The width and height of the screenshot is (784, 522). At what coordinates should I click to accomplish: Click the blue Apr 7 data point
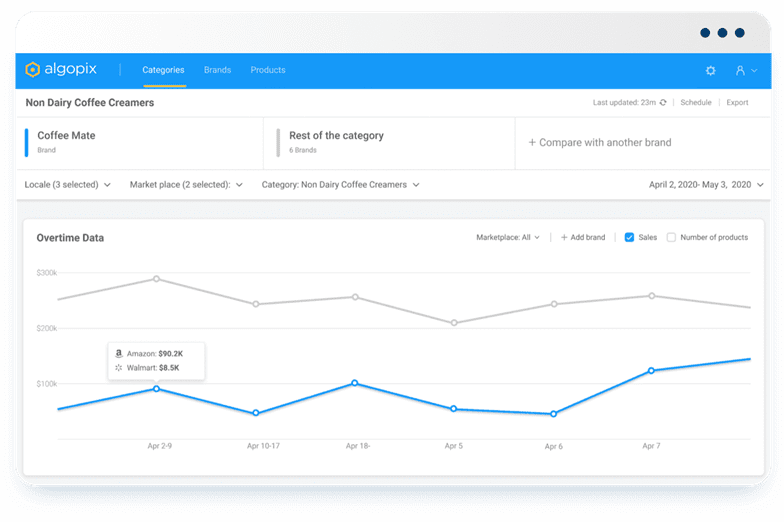click(x=651, y=370)
